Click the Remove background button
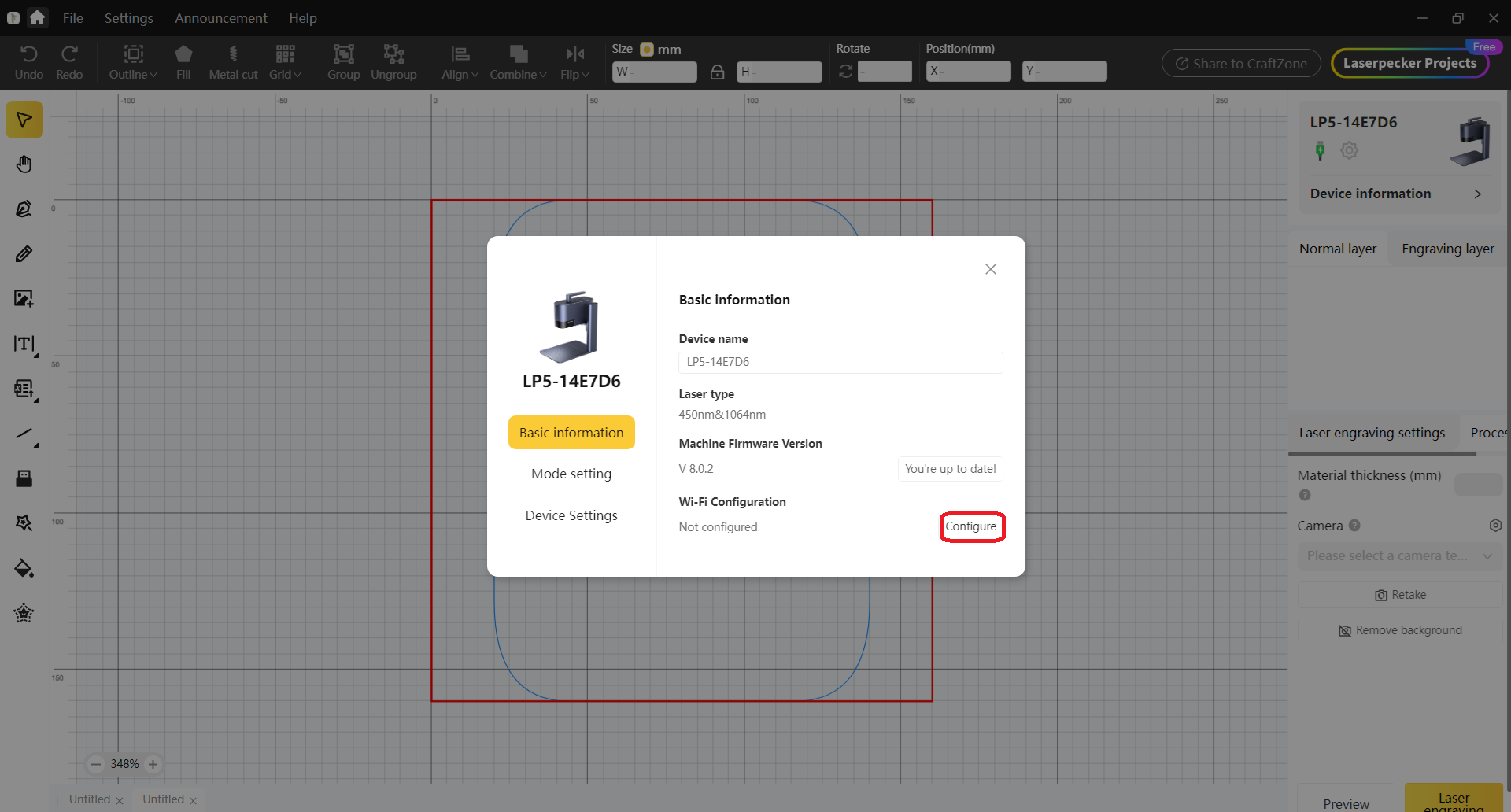 1400,630
